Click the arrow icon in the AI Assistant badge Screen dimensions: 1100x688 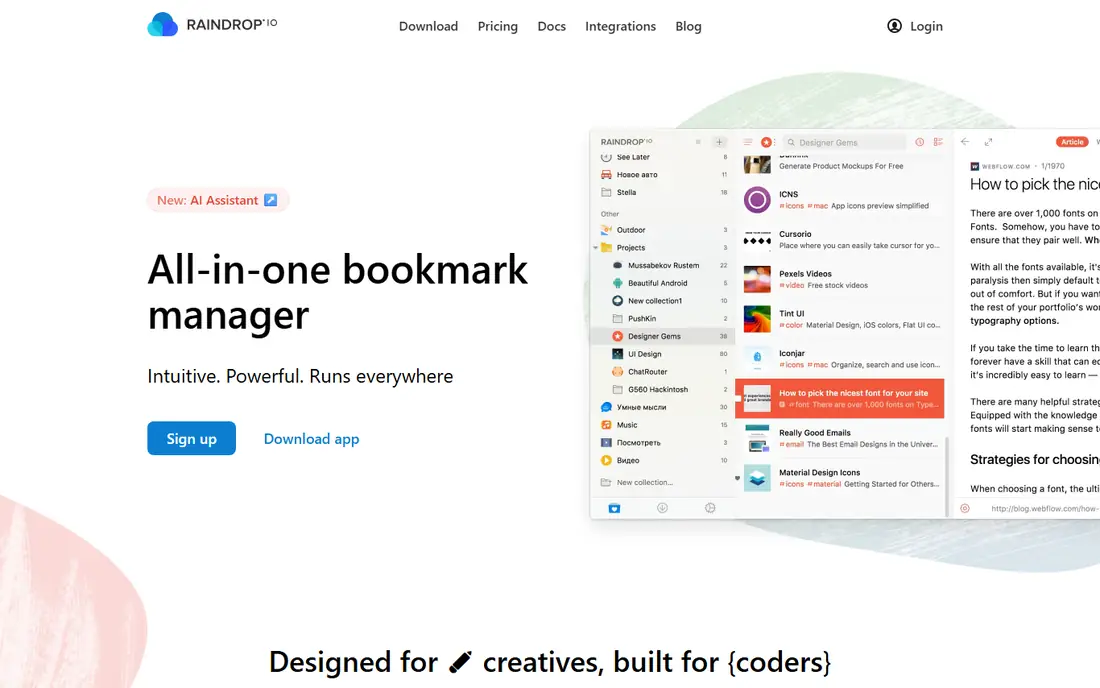pyautogui.click(x=271, y=200)
